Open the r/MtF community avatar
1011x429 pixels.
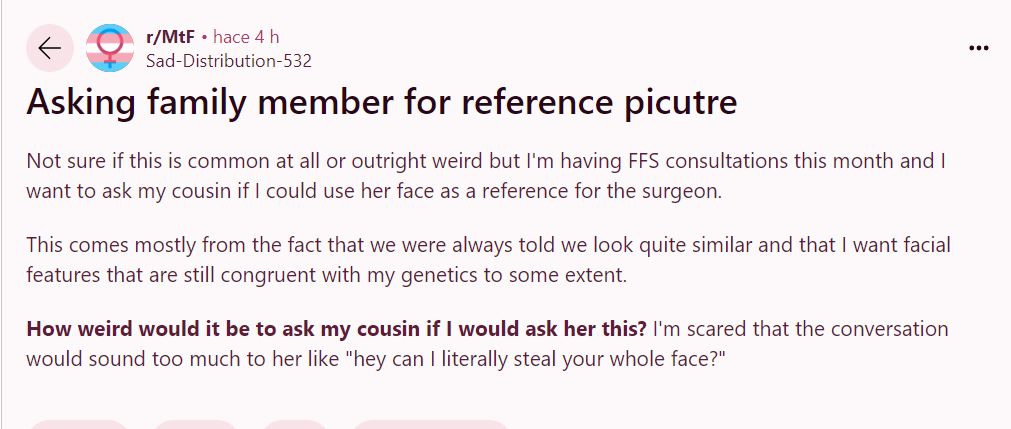[x=110, y=48]
